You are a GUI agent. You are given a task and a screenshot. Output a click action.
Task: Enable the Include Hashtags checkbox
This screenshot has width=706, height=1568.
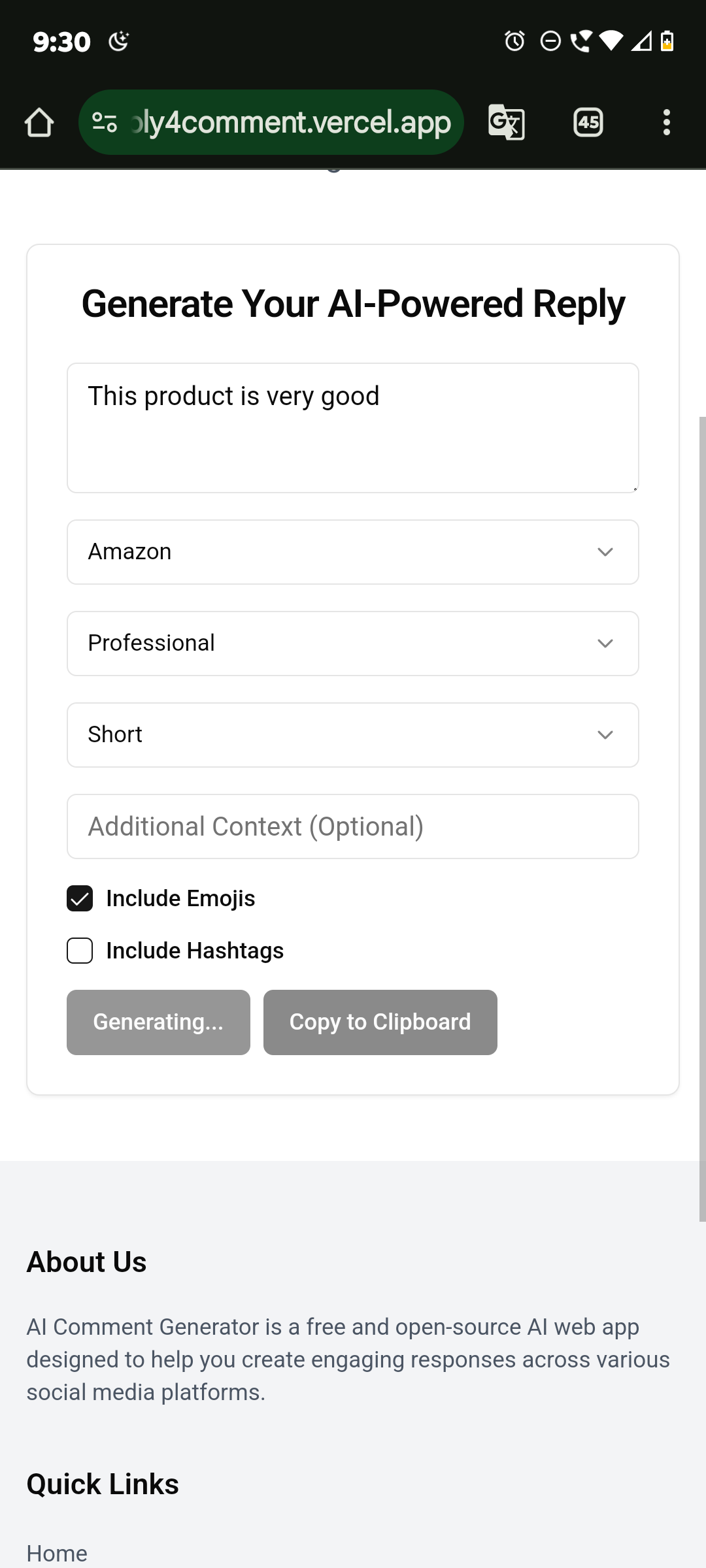coord(80,951)
